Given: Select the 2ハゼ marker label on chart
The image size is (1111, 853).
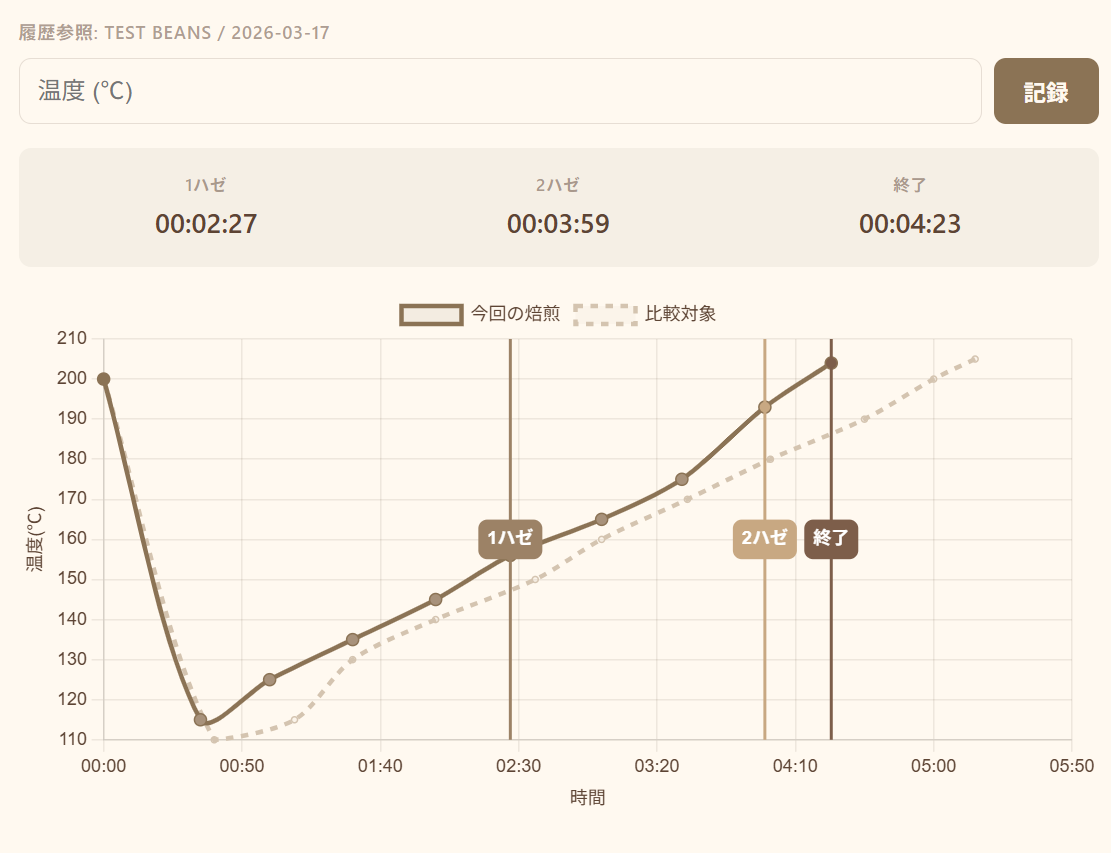Looking at the screenshot, I should click(x=765, y=538).
